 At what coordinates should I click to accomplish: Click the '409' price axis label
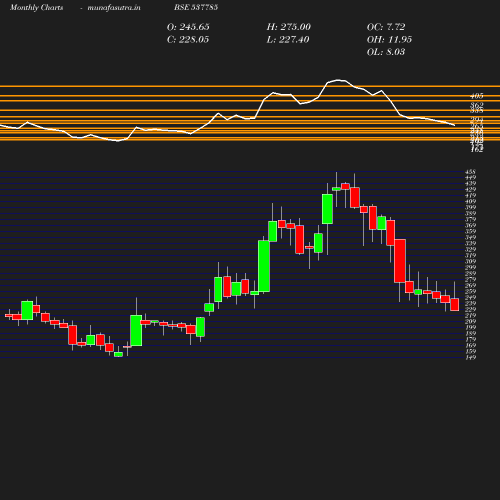tap(470, 202)
